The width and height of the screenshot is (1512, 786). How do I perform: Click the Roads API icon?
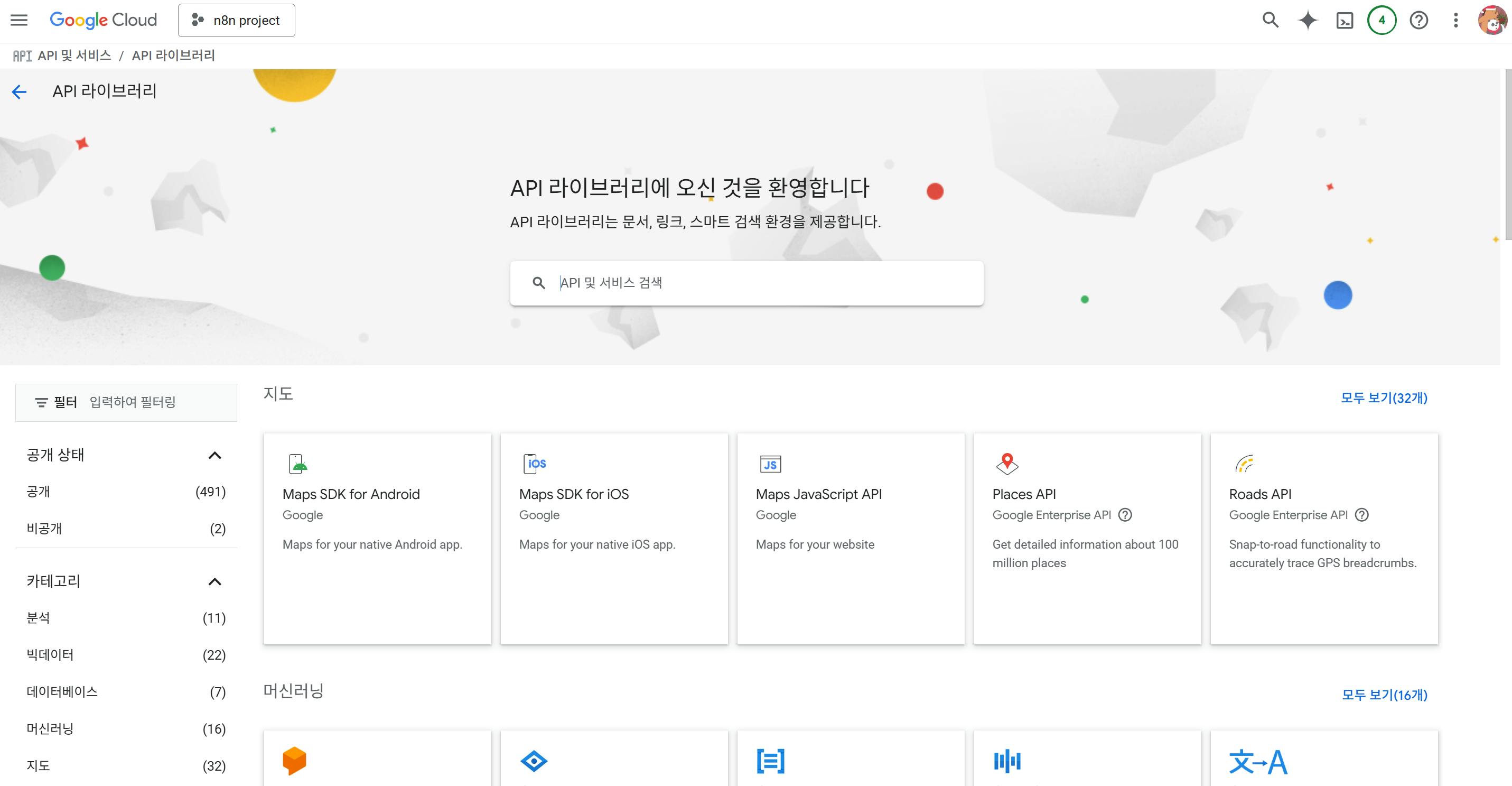coord(1244,464)
